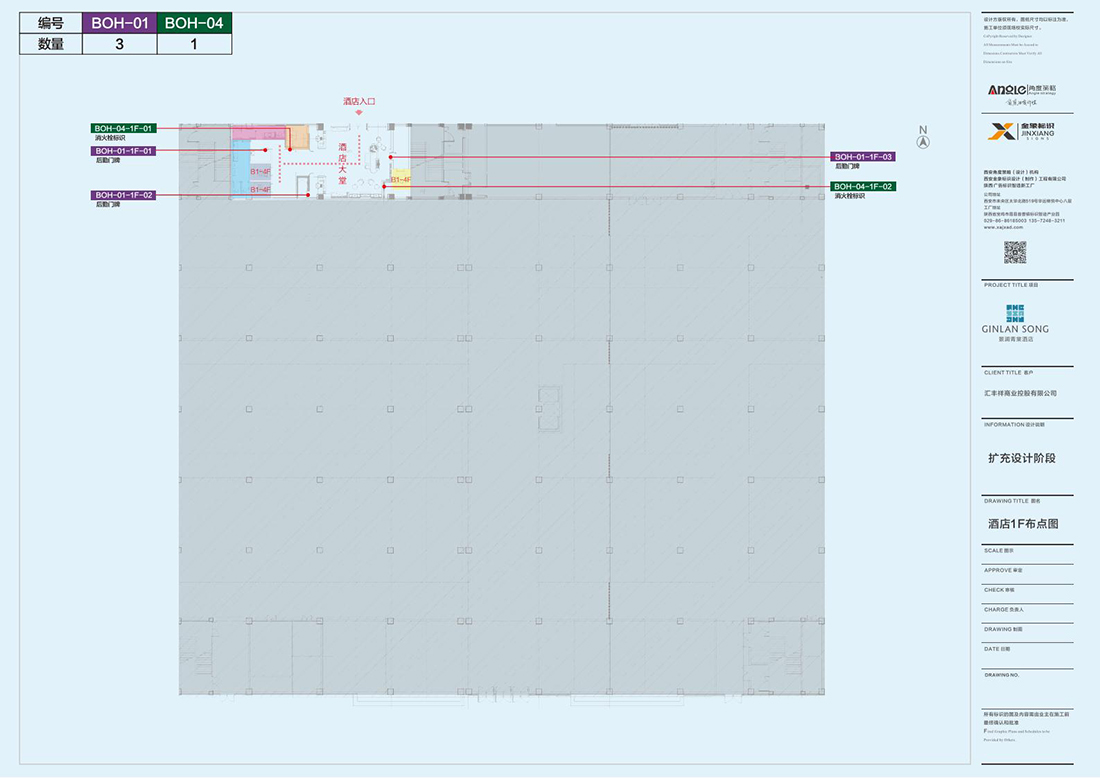This screenshot has width=1100, height=778.
Task: Click the purple BOH-01 legend header cell
Action: pyautogui.click(x=119, y=23)
